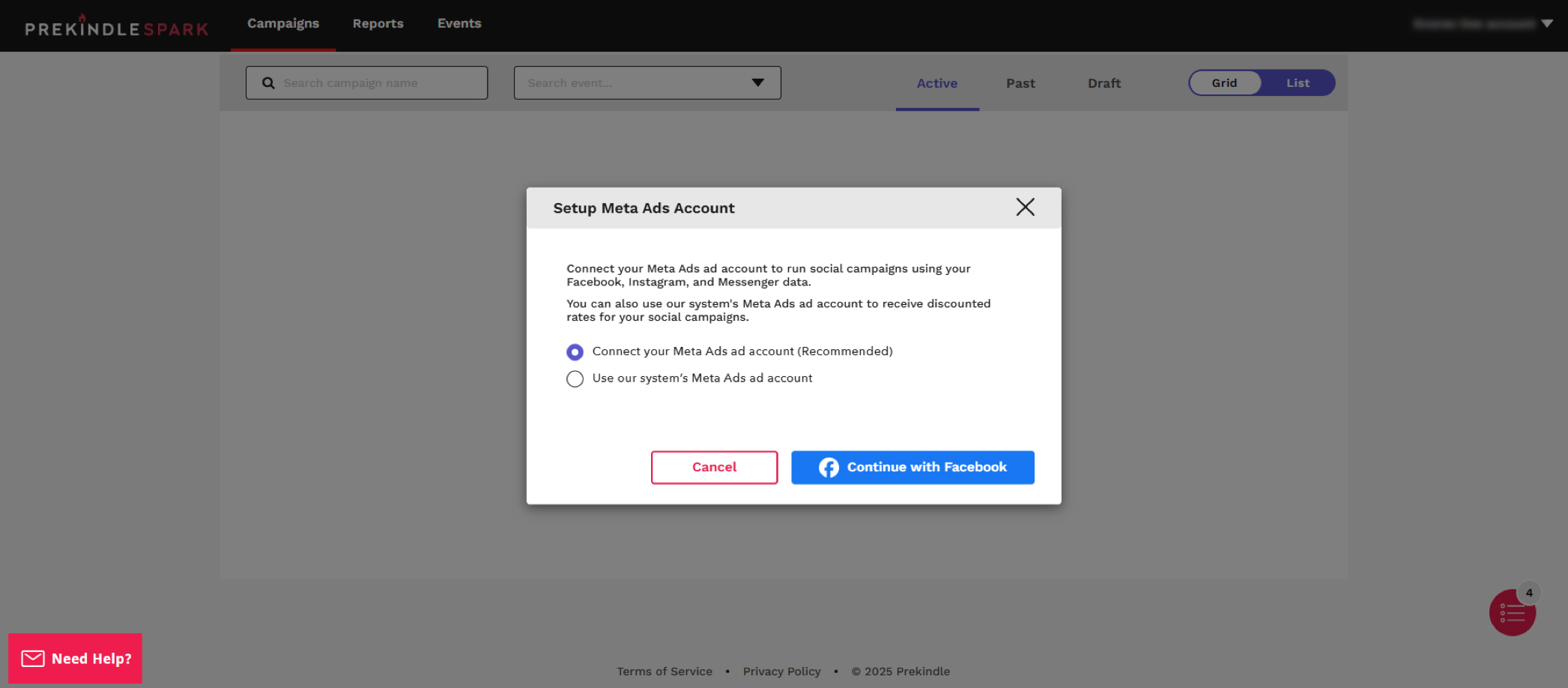Screen dimensions: 1568x688
Task: Open the Events navigation item
Action: [459, 24]
